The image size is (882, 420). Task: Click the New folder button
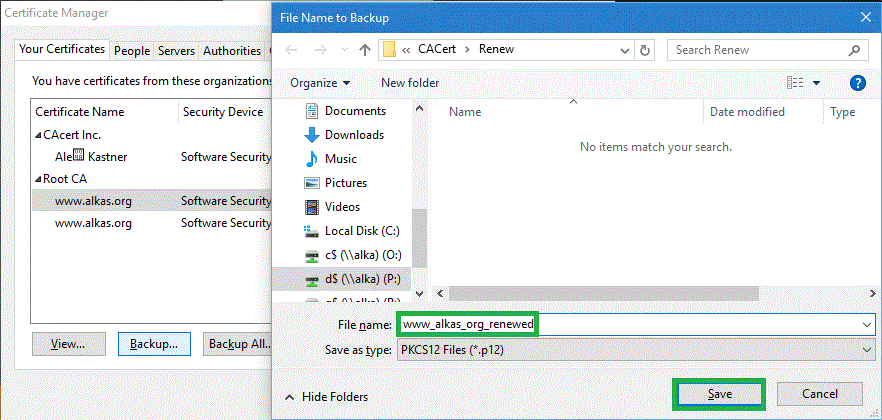click(410, 83)
